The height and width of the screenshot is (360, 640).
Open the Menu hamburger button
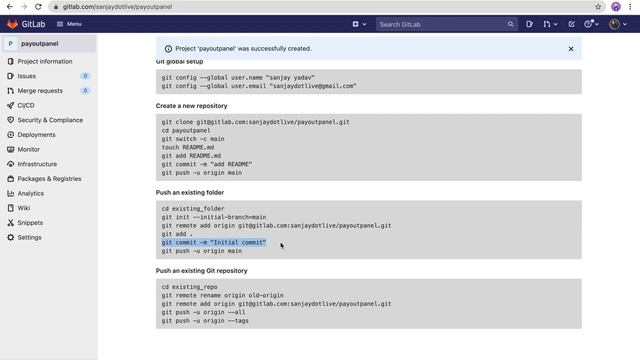tap(69, 24)
